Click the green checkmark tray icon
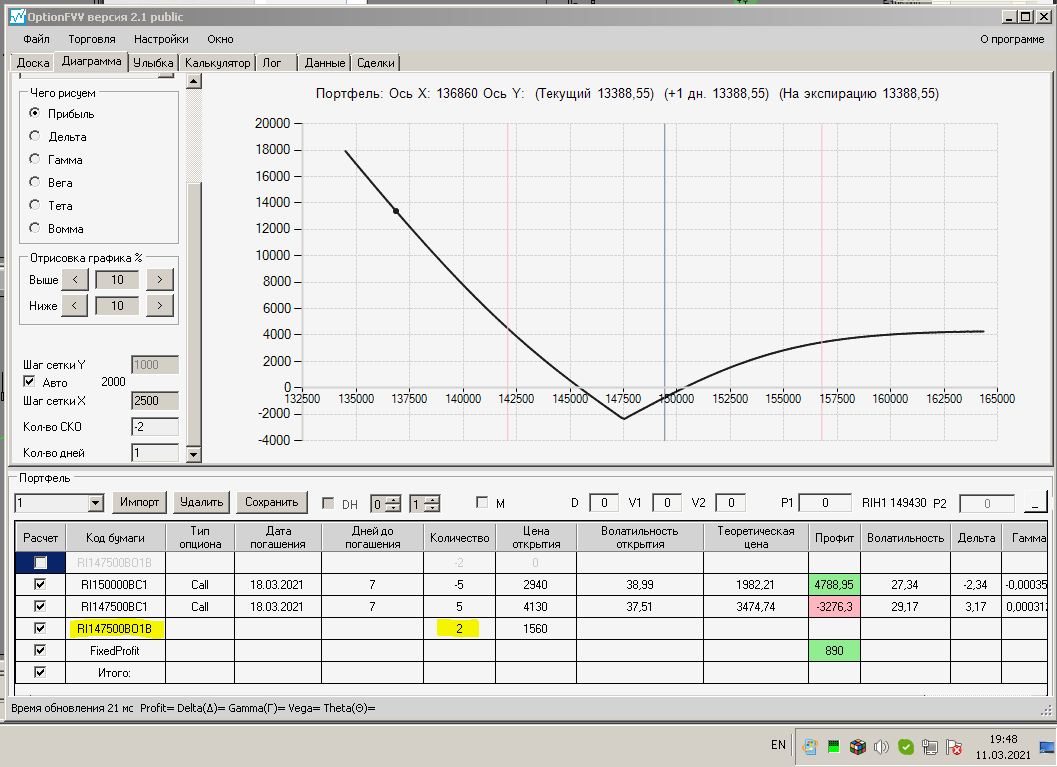 pos(905,746)
